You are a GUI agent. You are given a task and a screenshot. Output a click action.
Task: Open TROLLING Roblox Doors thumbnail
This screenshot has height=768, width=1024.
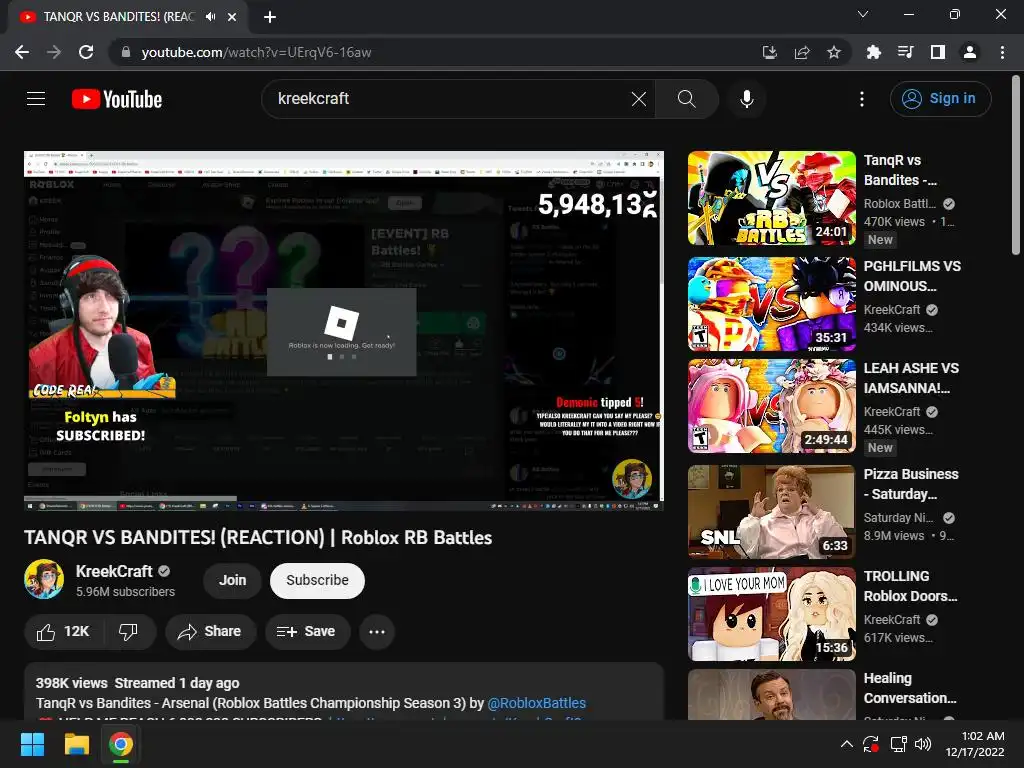pos(771,614)
